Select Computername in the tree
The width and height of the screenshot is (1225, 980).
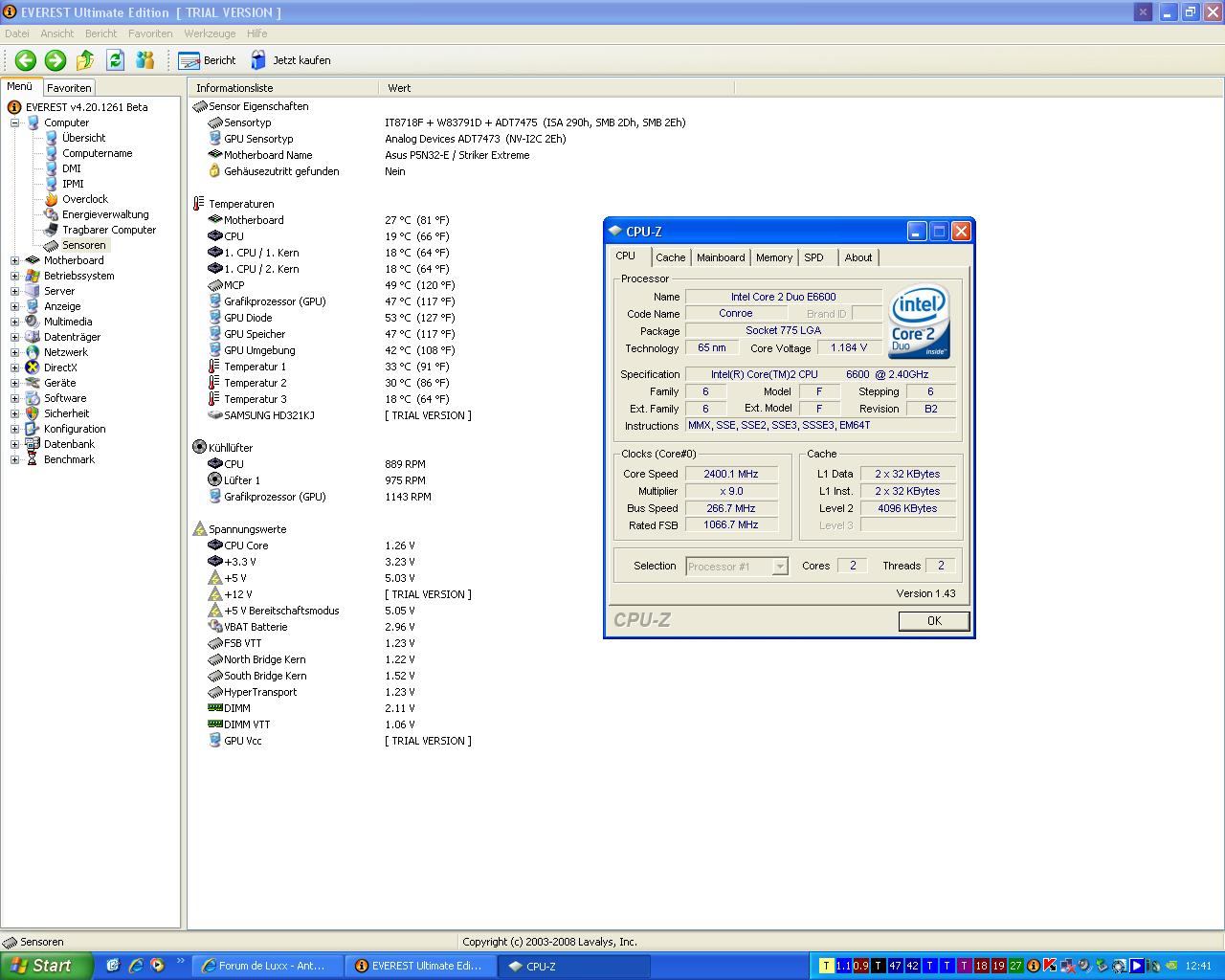[x=97, y=153]
